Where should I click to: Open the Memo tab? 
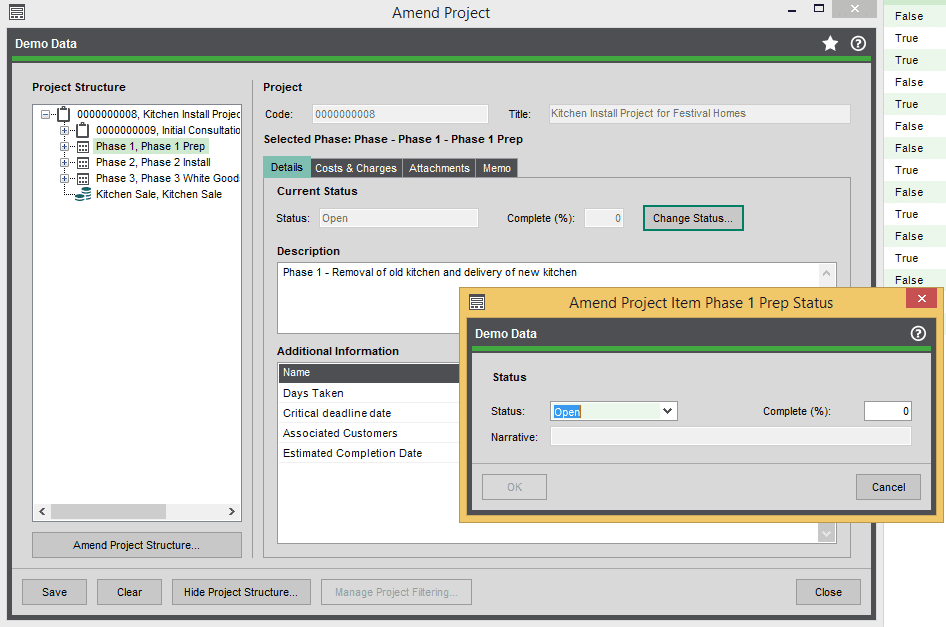click(x=497, y=168)
